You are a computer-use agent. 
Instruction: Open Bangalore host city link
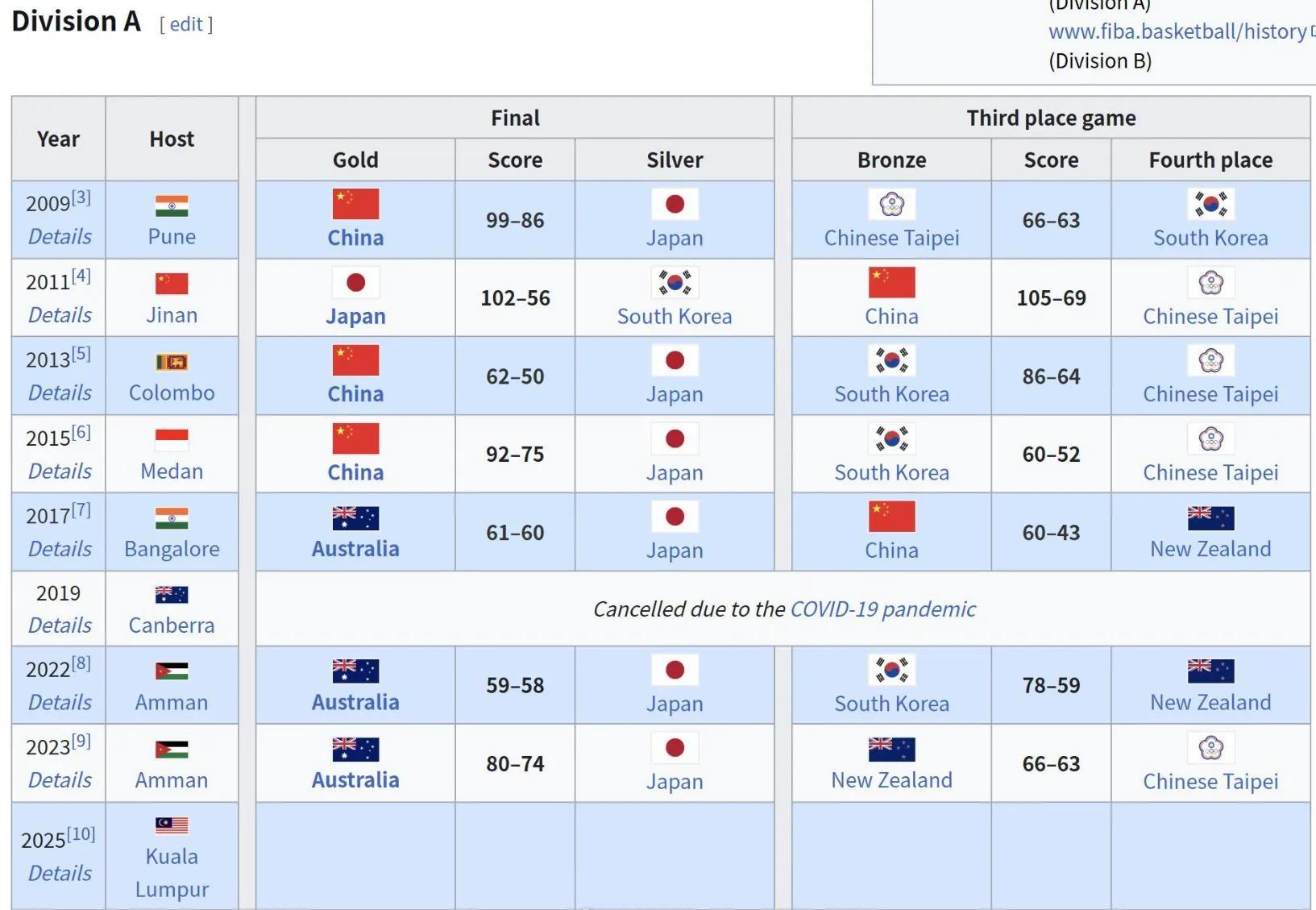point(172,549)
